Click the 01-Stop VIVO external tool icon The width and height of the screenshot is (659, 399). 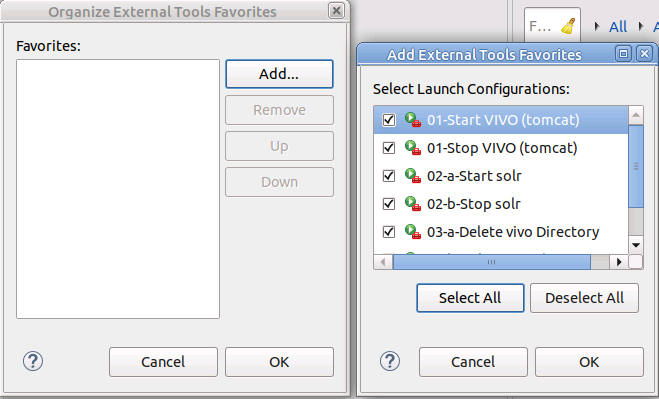[x=413, y=148]
